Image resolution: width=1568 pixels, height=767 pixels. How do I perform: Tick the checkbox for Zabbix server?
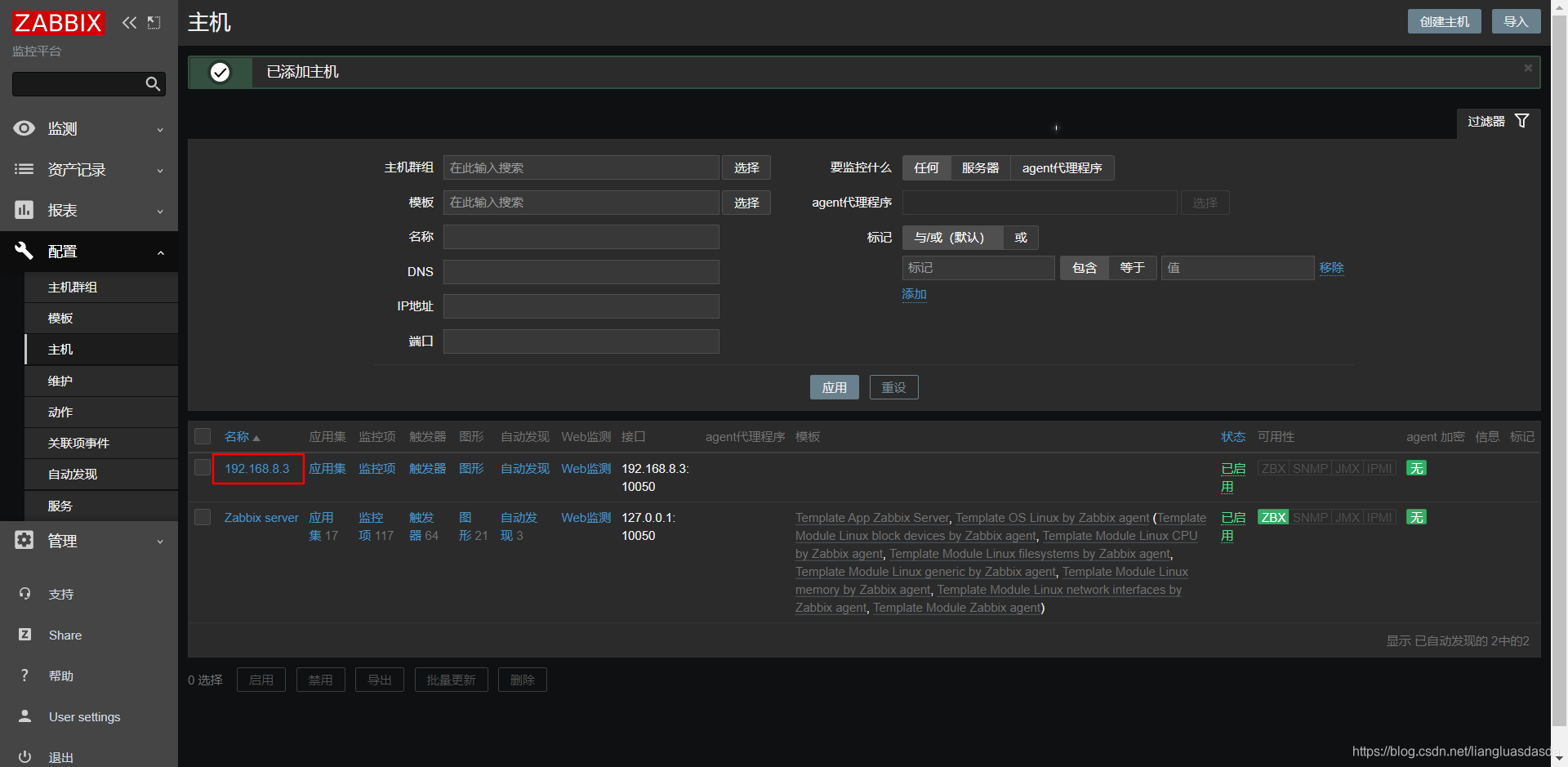coord(203,517)
